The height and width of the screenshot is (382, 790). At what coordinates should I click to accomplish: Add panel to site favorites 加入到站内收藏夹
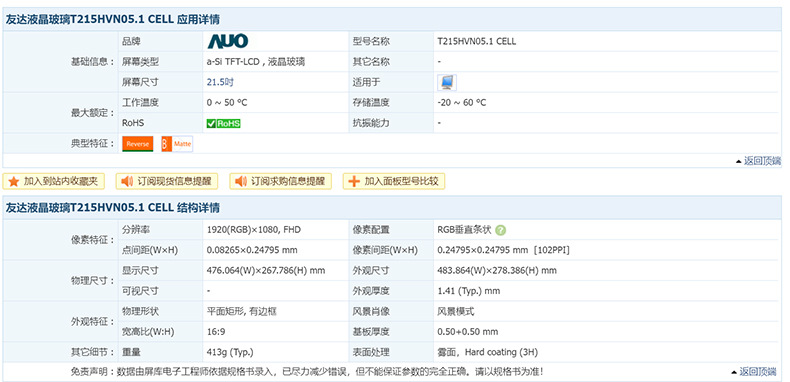pos(54,181)
